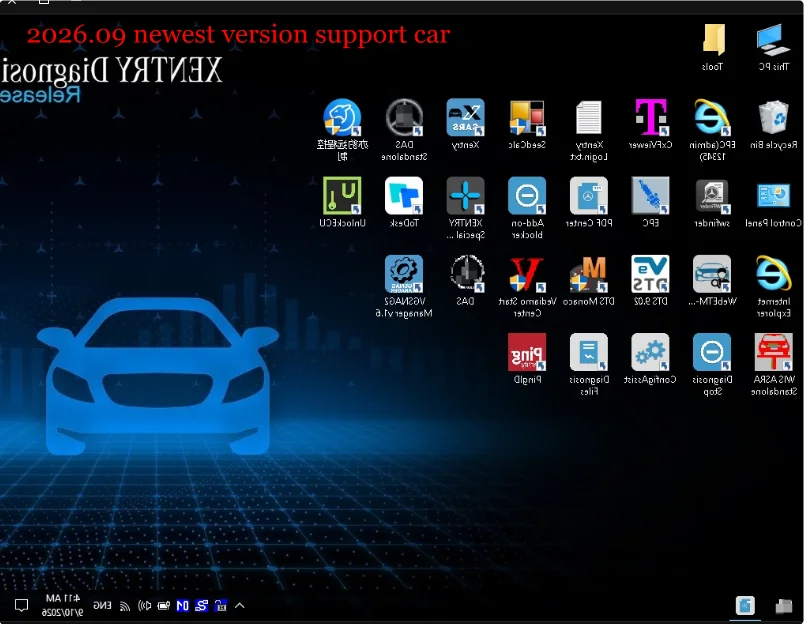
Task: Launch the DTS Monaco shortcut
Action: (x=589, y=281)
